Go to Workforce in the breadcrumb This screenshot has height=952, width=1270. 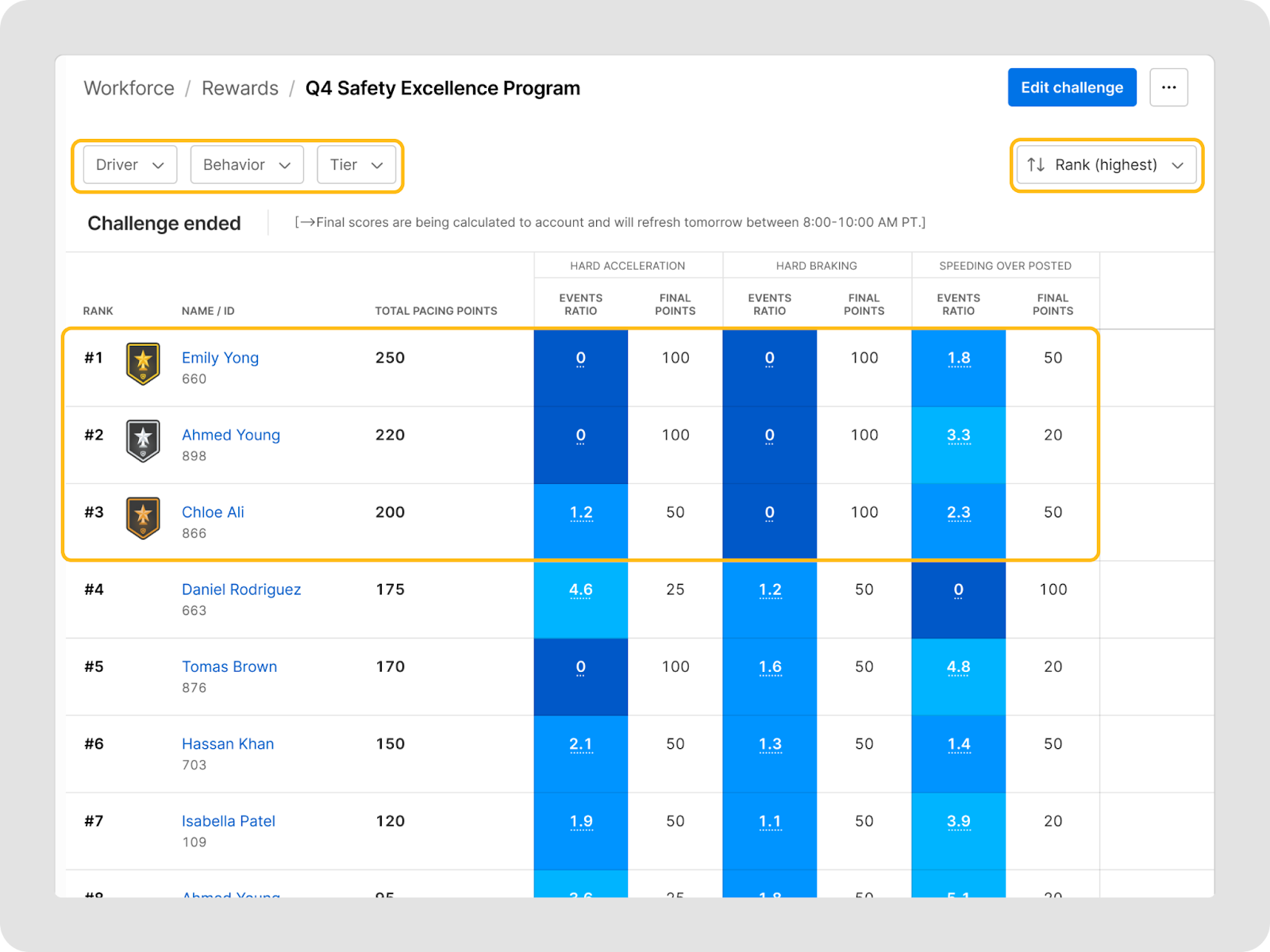coord(129,88)
